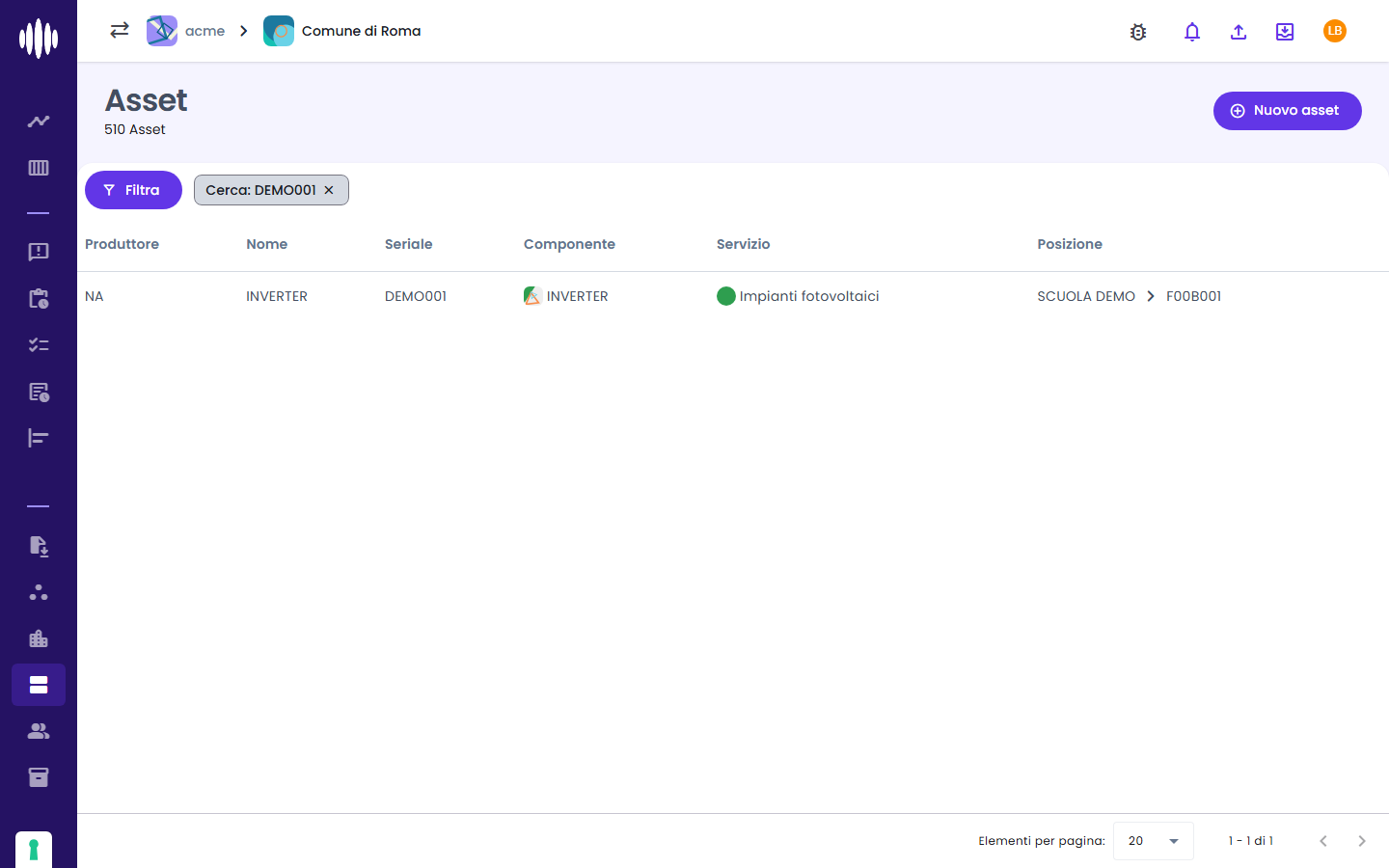Open the Filtra filter button
1389x868 pixels.
point(133,190)
